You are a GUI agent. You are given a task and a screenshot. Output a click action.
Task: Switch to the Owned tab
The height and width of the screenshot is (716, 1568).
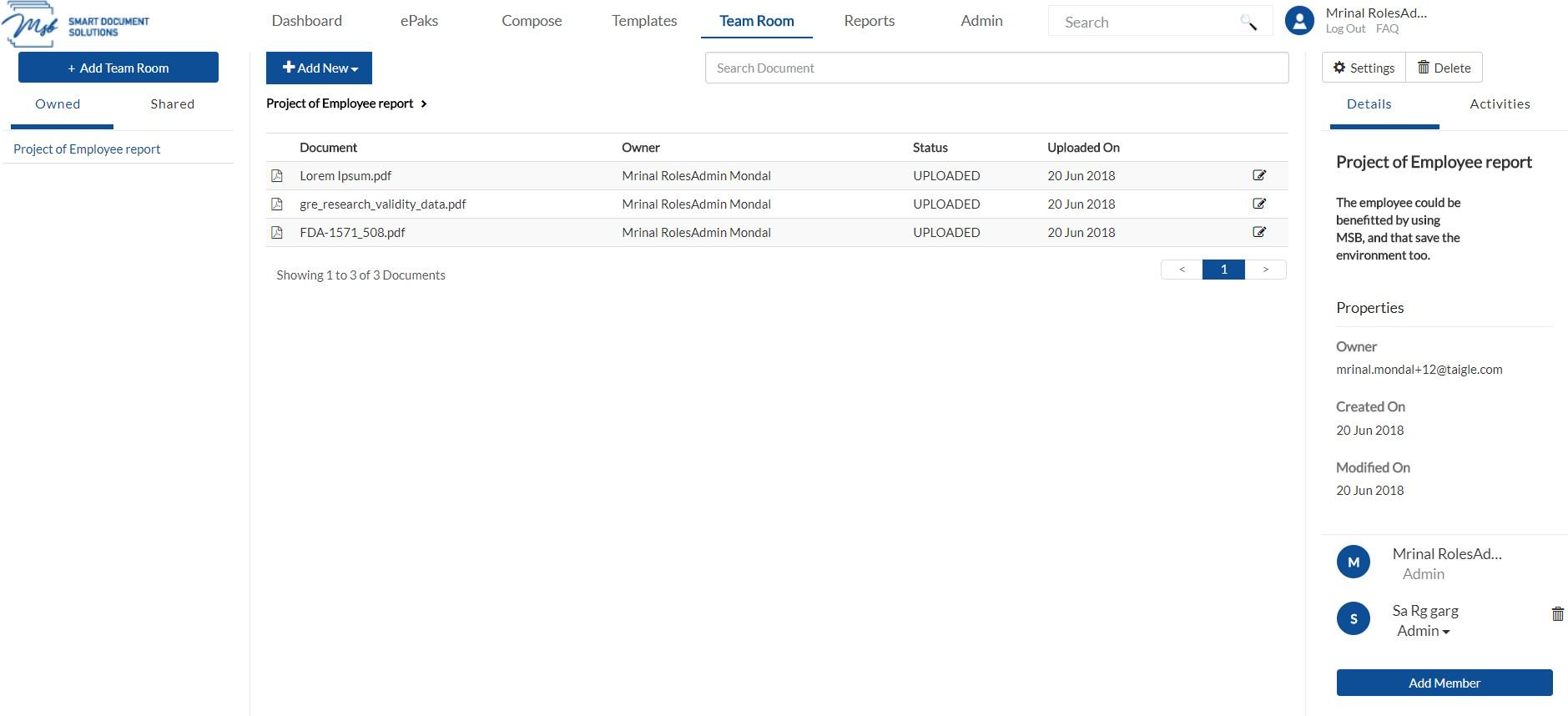[58, 104]
